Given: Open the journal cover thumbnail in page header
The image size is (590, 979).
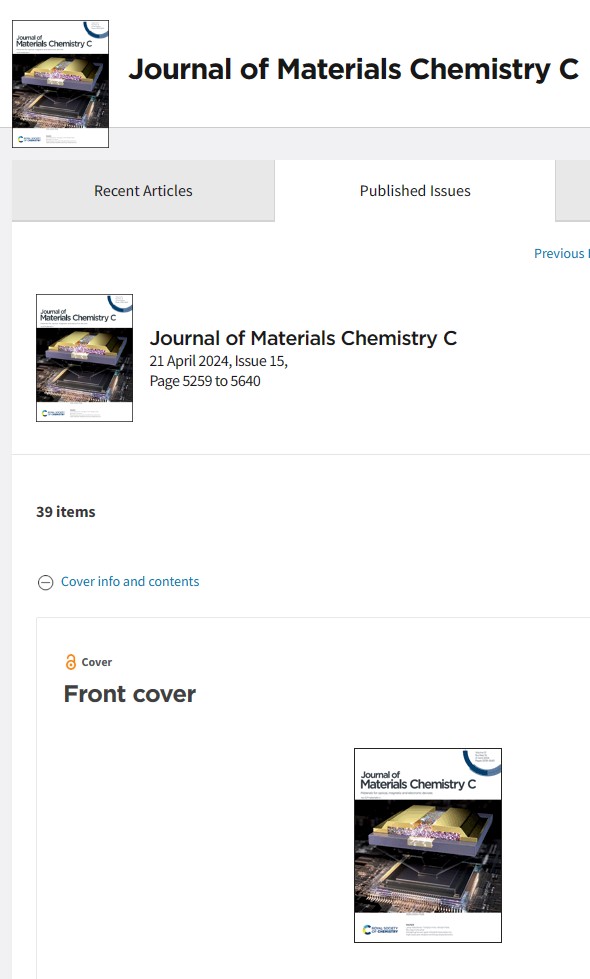Looking at the screenshot, I should tap(61, 84).
